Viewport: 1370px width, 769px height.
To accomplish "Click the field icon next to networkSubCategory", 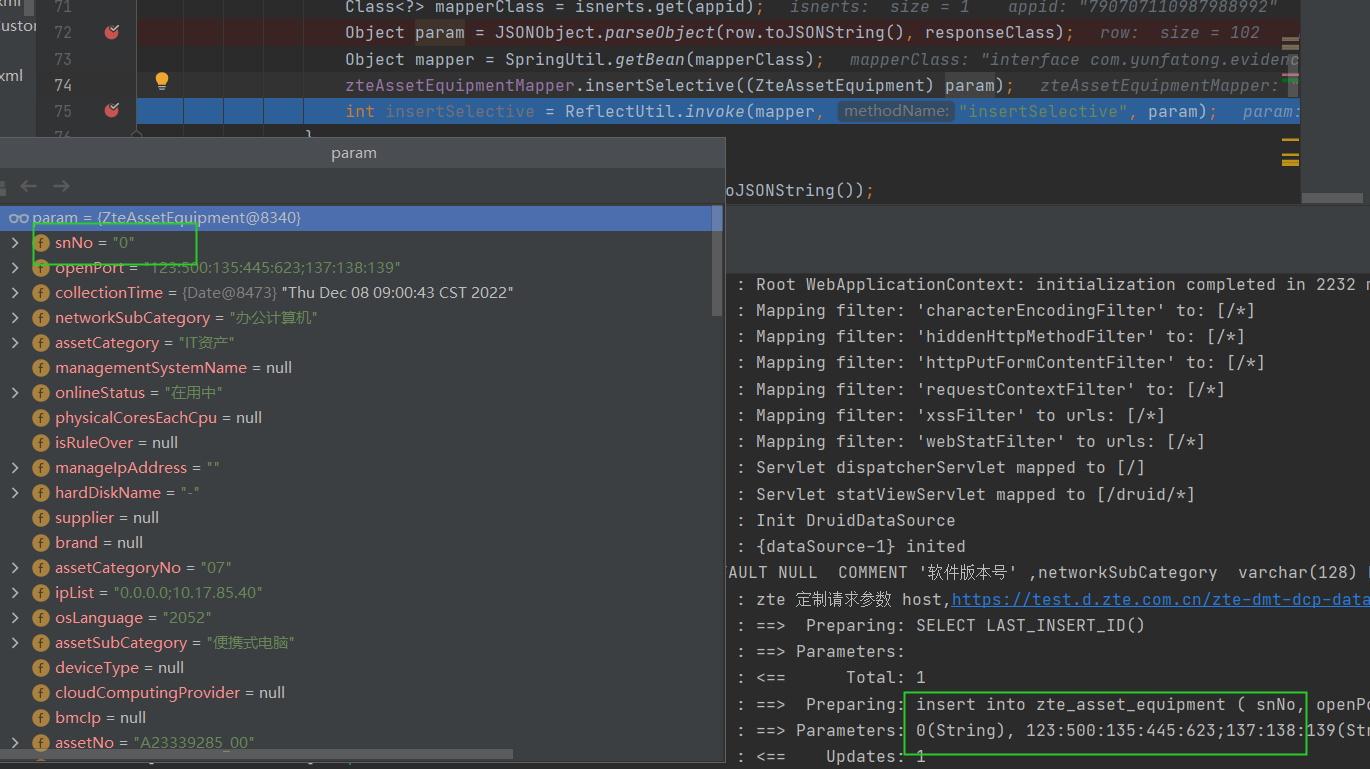I will point(41,318).
